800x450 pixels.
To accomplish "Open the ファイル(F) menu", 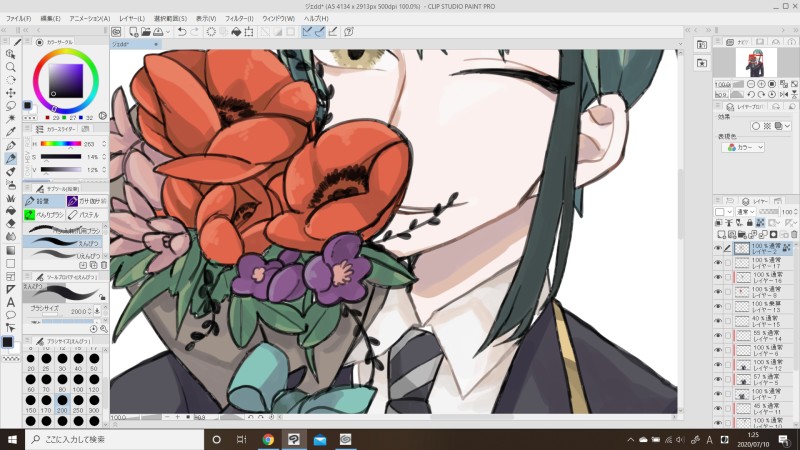I will coord(18,18).
